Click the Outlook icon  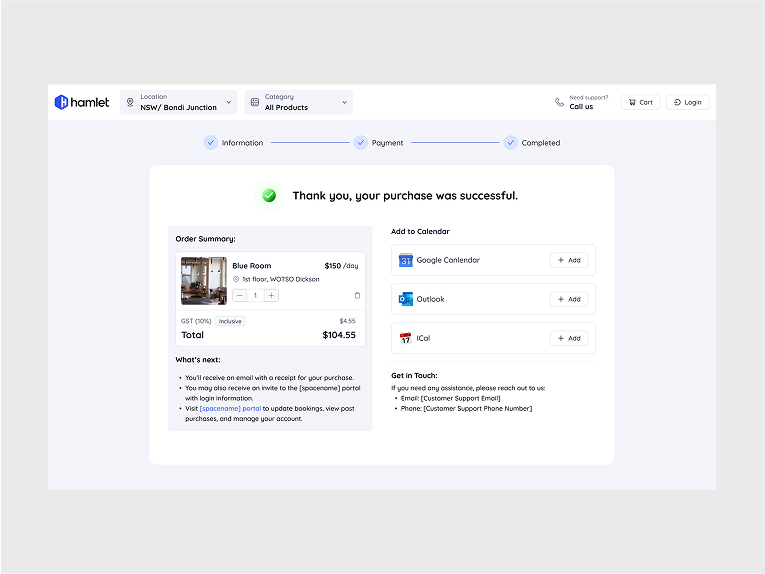[405, 299]
